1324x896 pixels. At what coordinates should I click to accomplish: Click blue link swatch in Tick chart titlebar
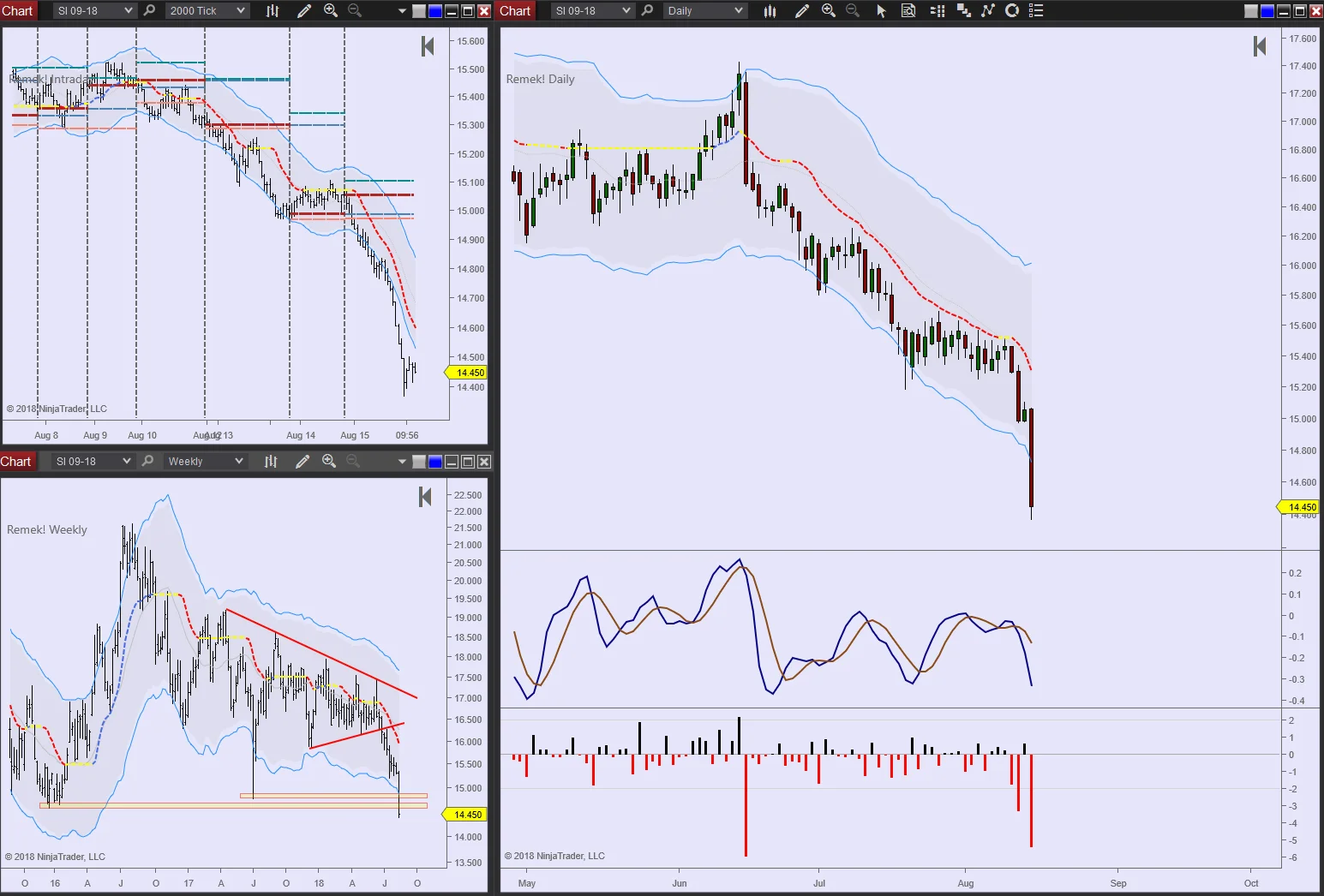(435, 11)
